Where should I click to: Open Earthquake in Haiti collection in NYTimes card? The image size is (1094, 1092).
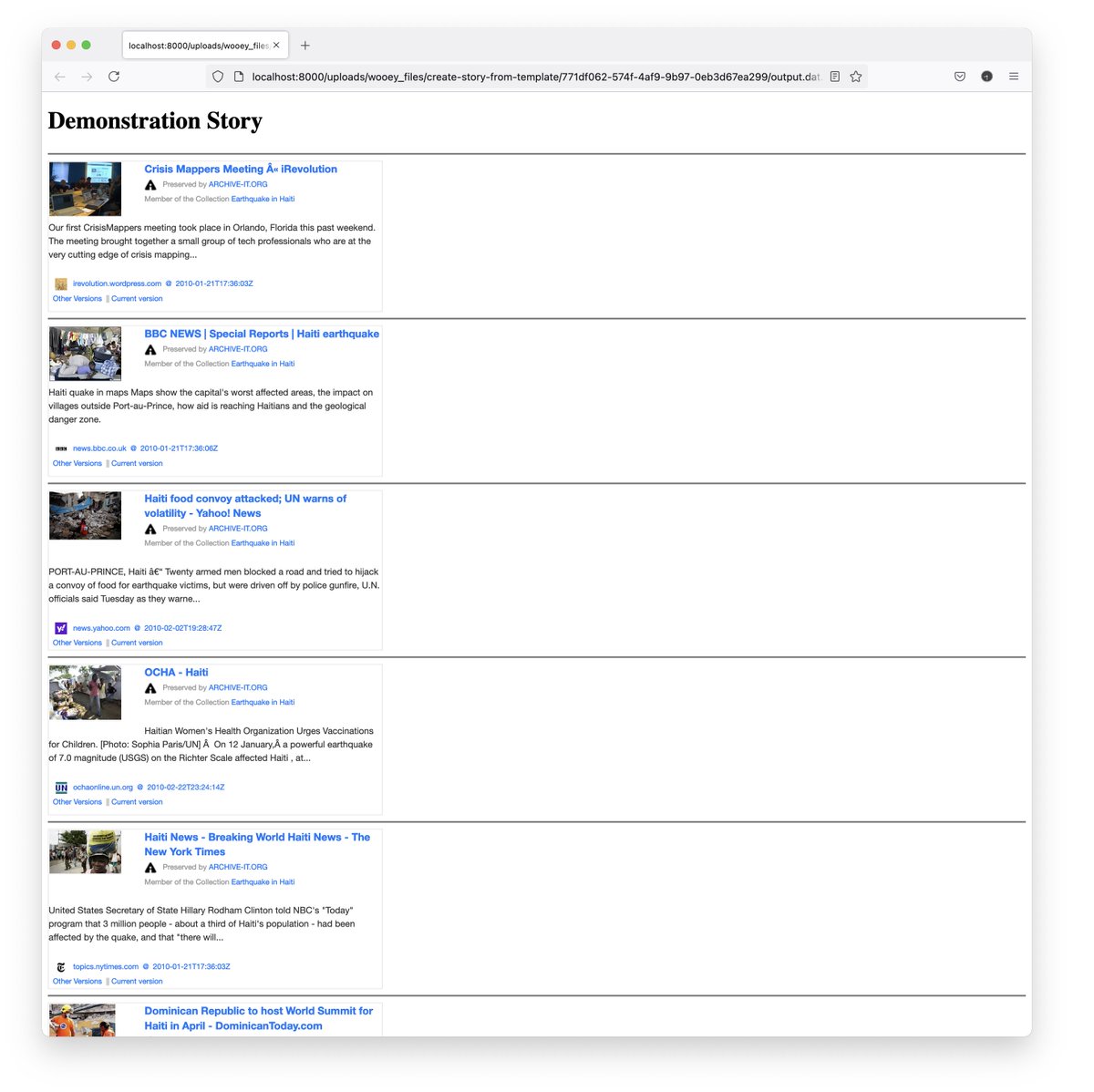coord(263,882)
